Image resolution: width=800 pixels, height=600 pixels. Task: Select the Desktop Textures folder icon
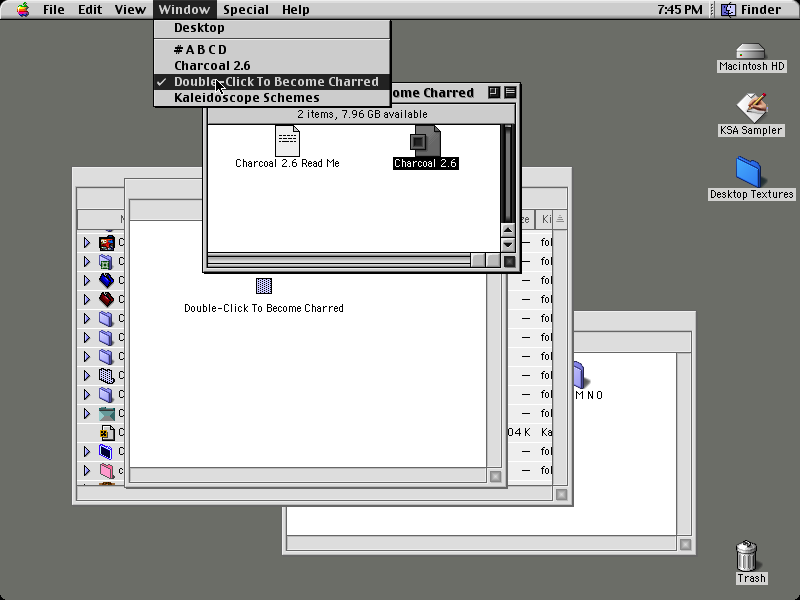click(x=748, y=171)
